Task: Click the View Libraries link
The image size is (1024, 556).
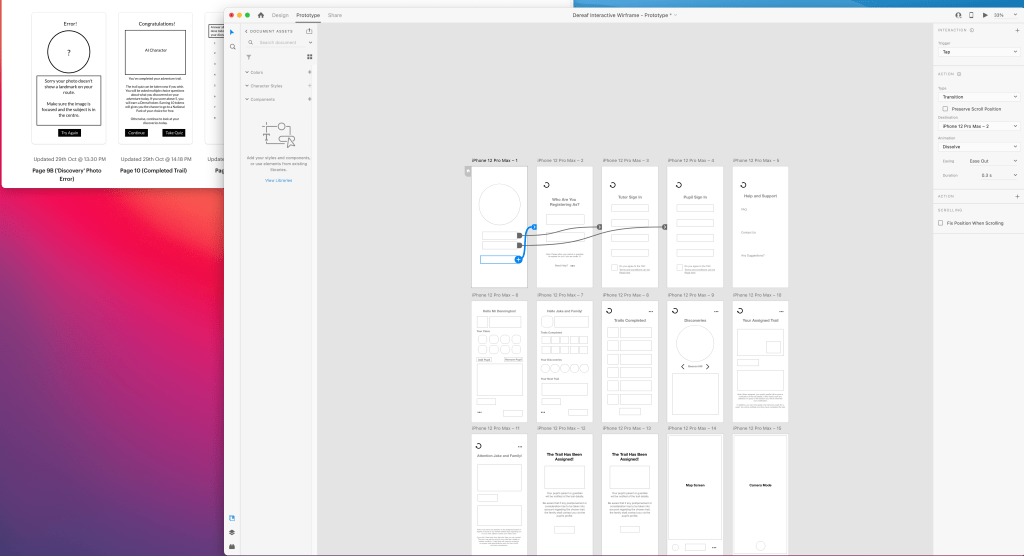Action: 278,180
